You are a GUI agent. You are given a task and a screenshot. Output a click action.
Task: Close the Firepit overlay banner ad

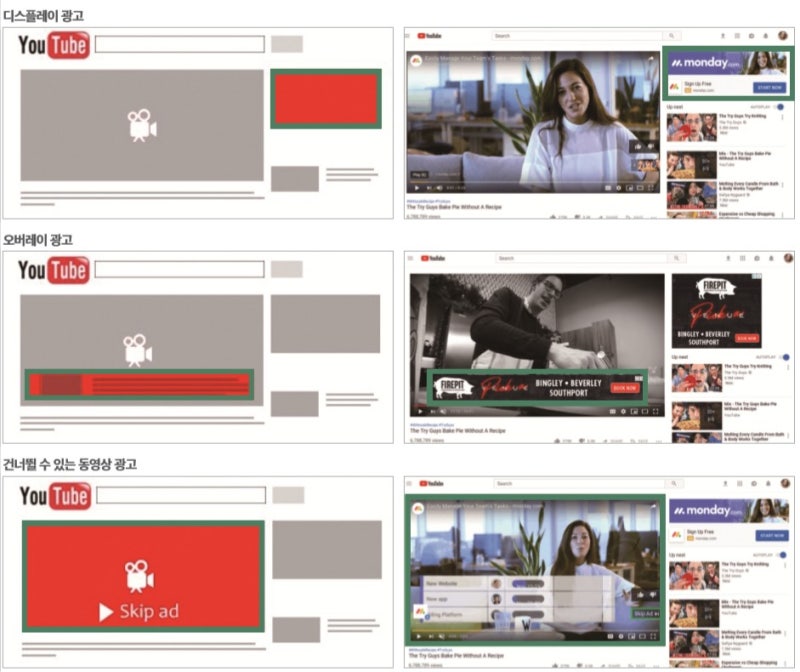click(x=639, y=378)
